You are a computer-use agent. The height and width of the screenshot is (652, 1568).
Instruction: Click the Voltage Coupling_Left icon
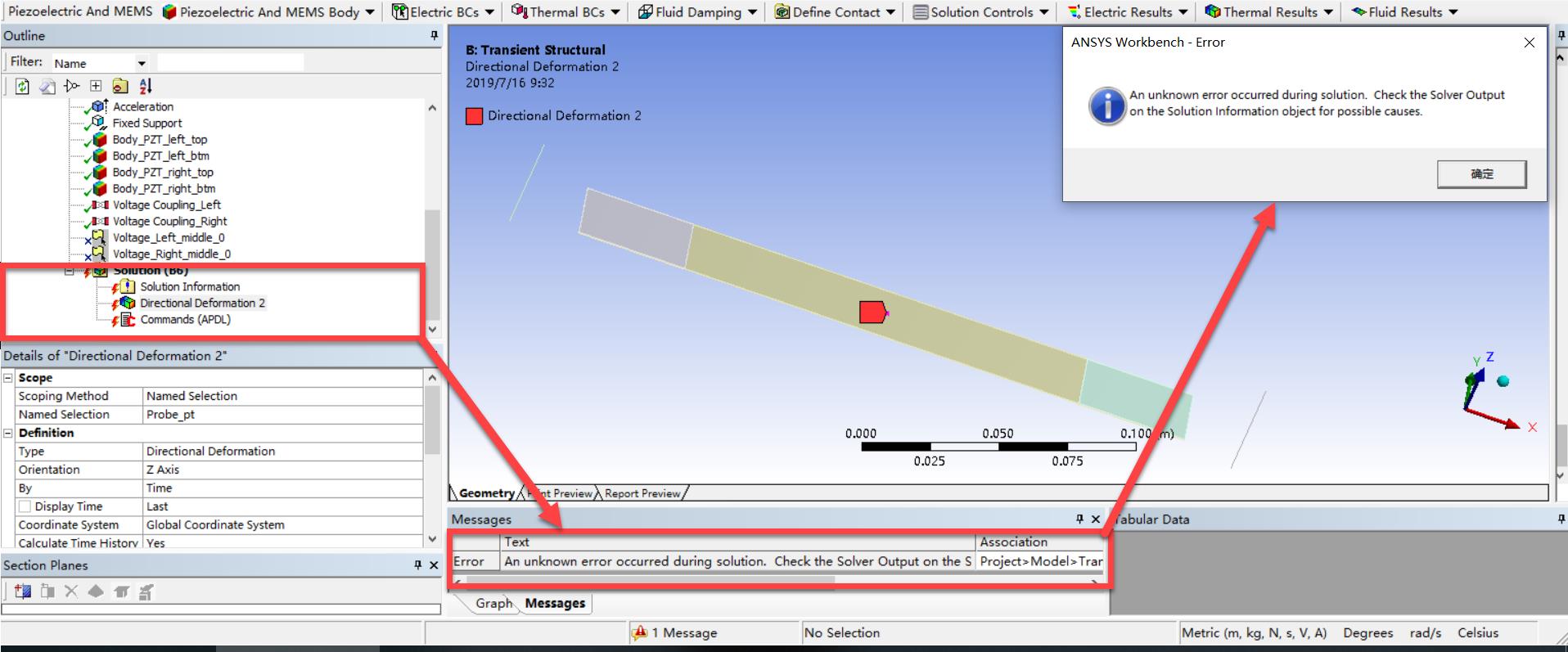pos(100,205)
